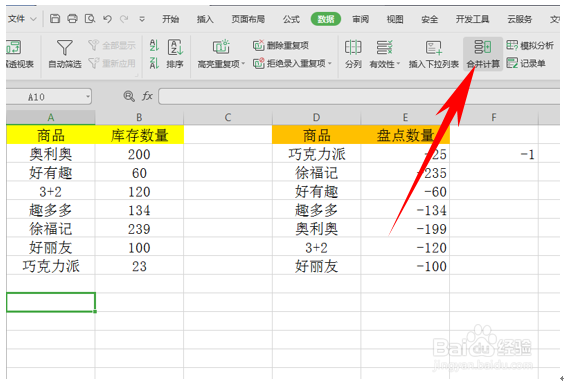Click the Name Box showing A10

click(46, 97)
